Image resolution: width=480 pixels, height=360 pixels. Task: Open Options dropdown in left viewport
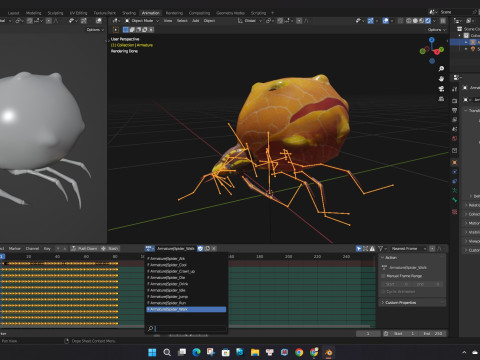[95, 30]
